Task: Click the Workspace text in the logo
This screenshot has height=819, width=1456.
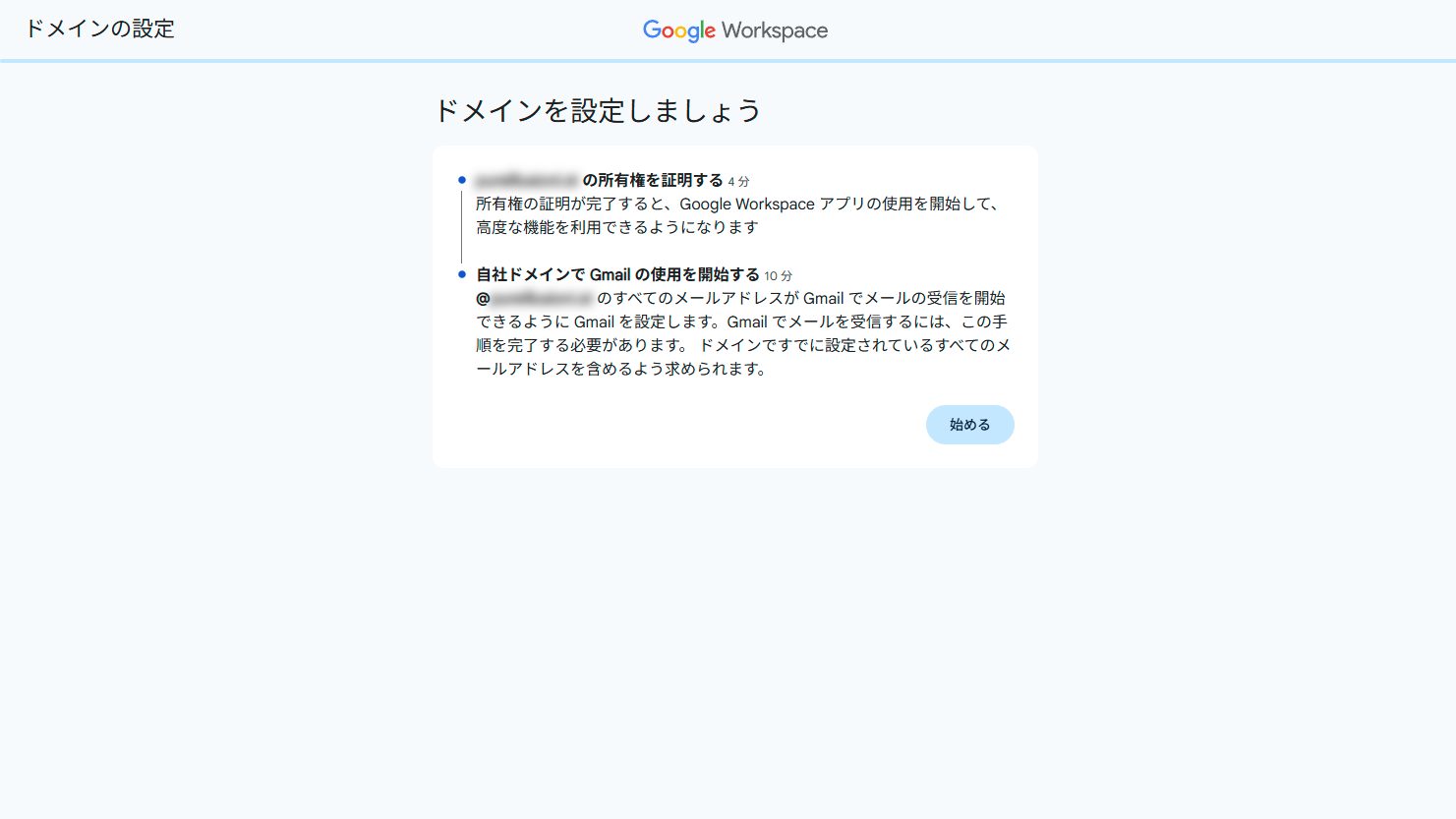Action: (x=775, y=30)
